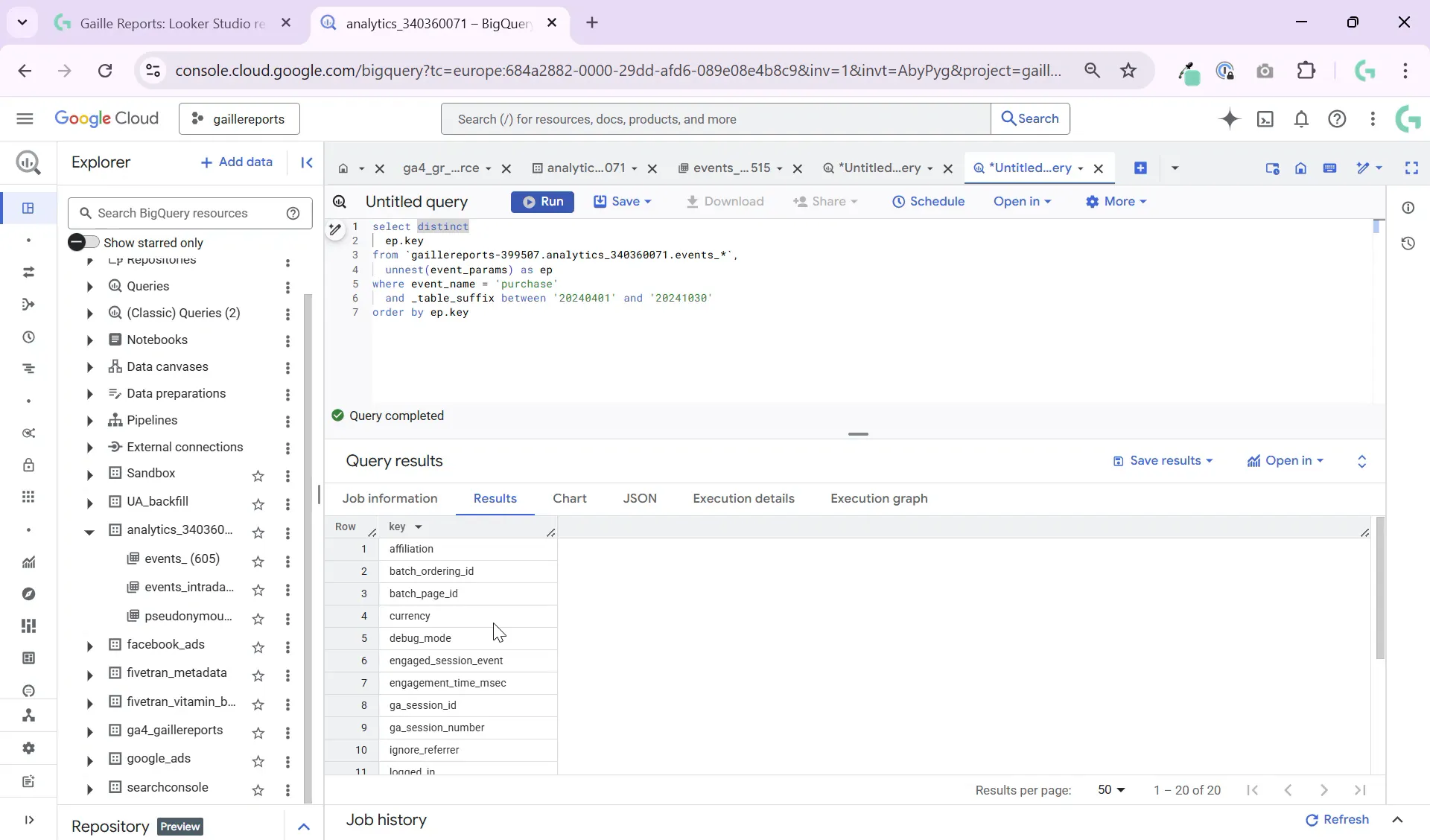Viewport: 1430px width, 840px height.
Task: Click the Schedule button
Action: 929,202
